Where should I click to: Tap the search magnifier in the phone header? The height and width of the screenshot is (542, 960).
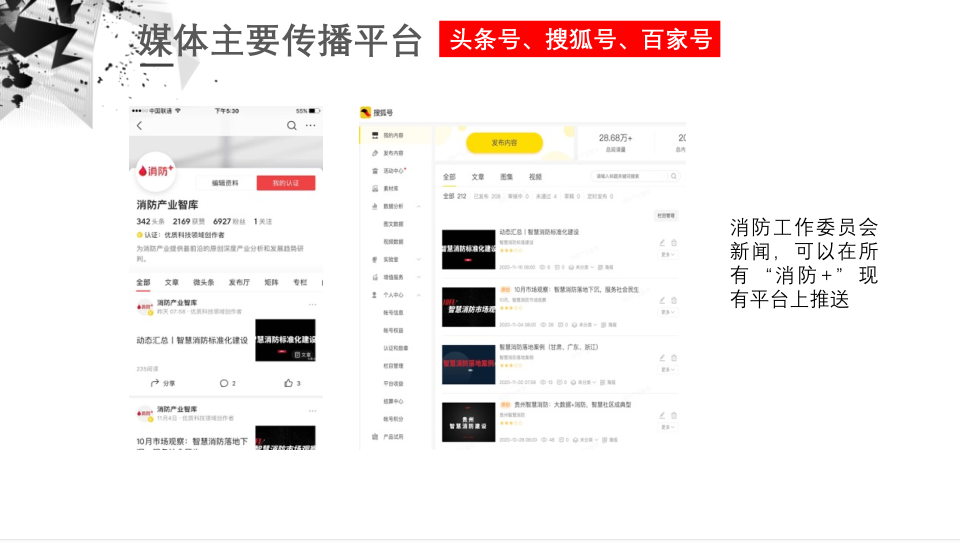click(x=291, y=126)
